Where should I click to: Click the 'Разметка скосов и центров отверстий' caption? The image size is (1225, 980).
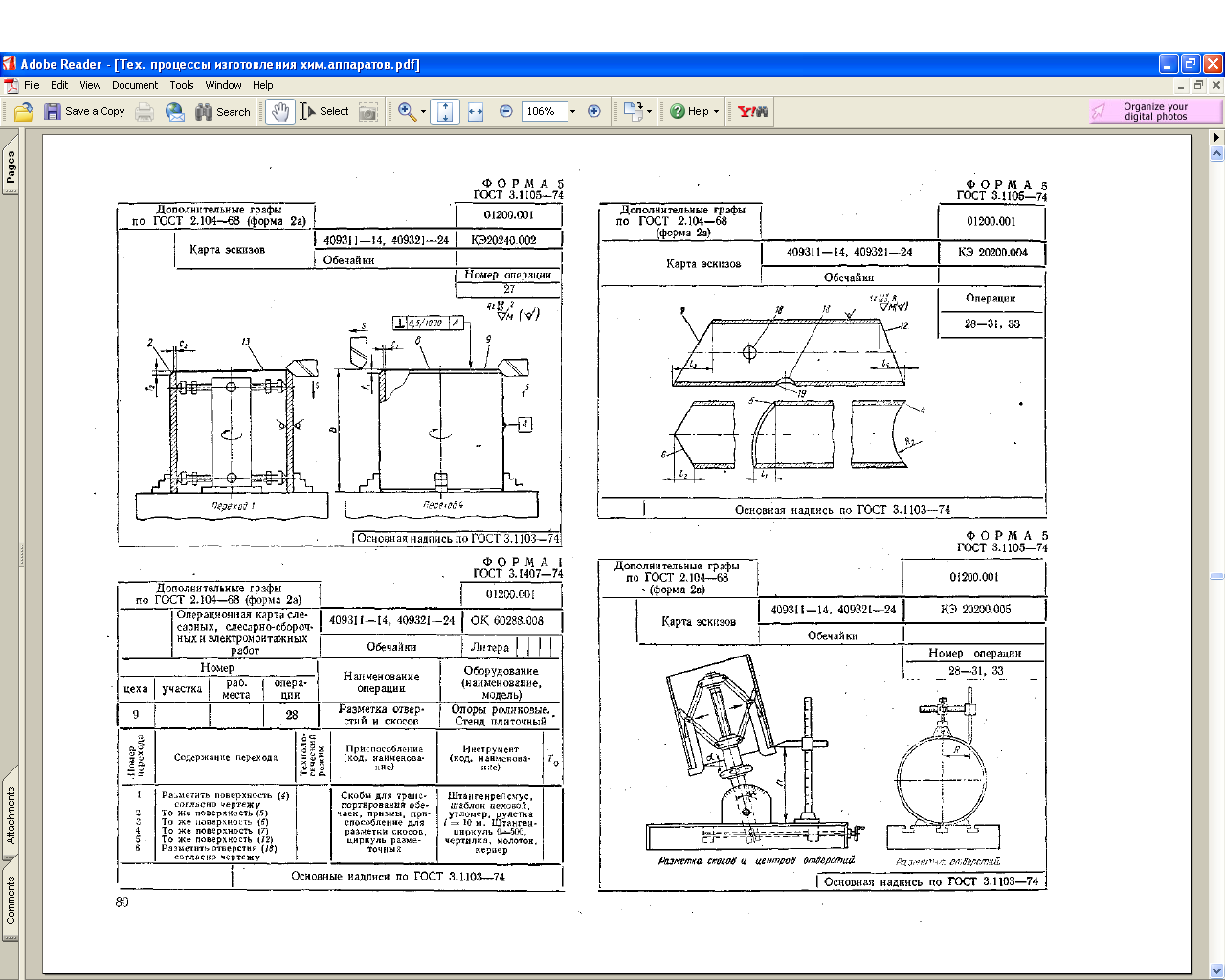[756, 860]
